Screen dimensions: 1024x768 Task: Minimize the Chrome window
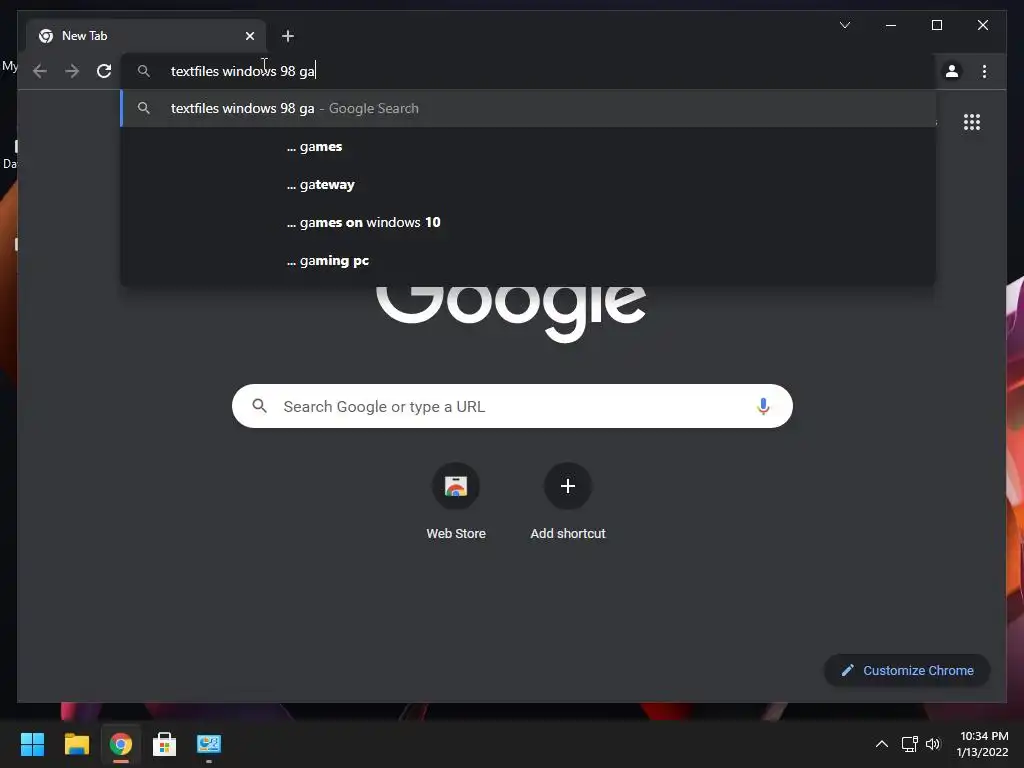tap(891, 25)
